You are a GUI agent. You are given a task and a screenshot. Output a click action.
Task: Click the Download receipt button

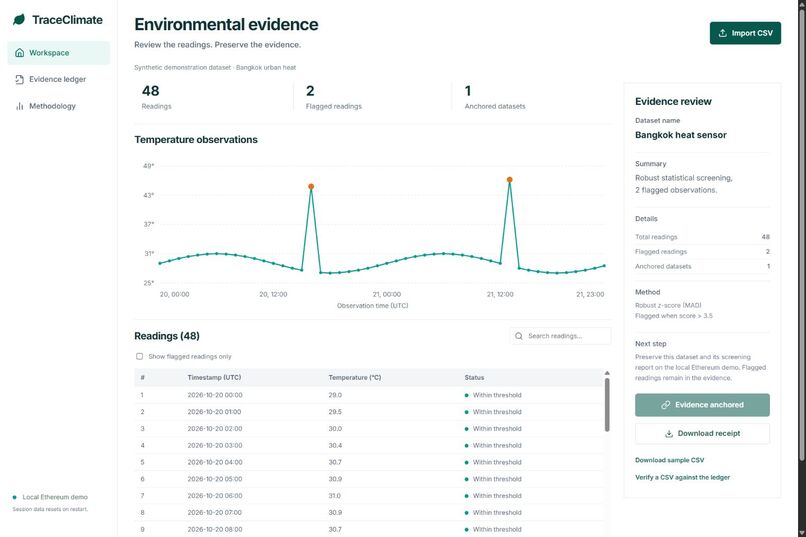[x=702, y=434]
